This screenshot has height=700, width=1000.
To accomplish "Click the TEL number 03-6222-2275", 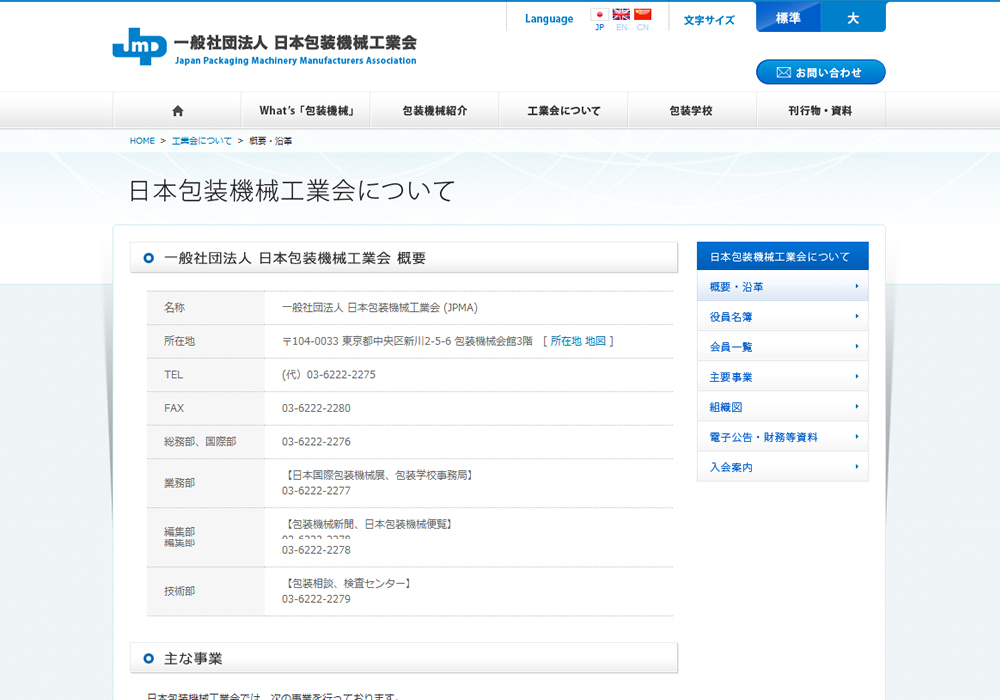I will 341,375.
